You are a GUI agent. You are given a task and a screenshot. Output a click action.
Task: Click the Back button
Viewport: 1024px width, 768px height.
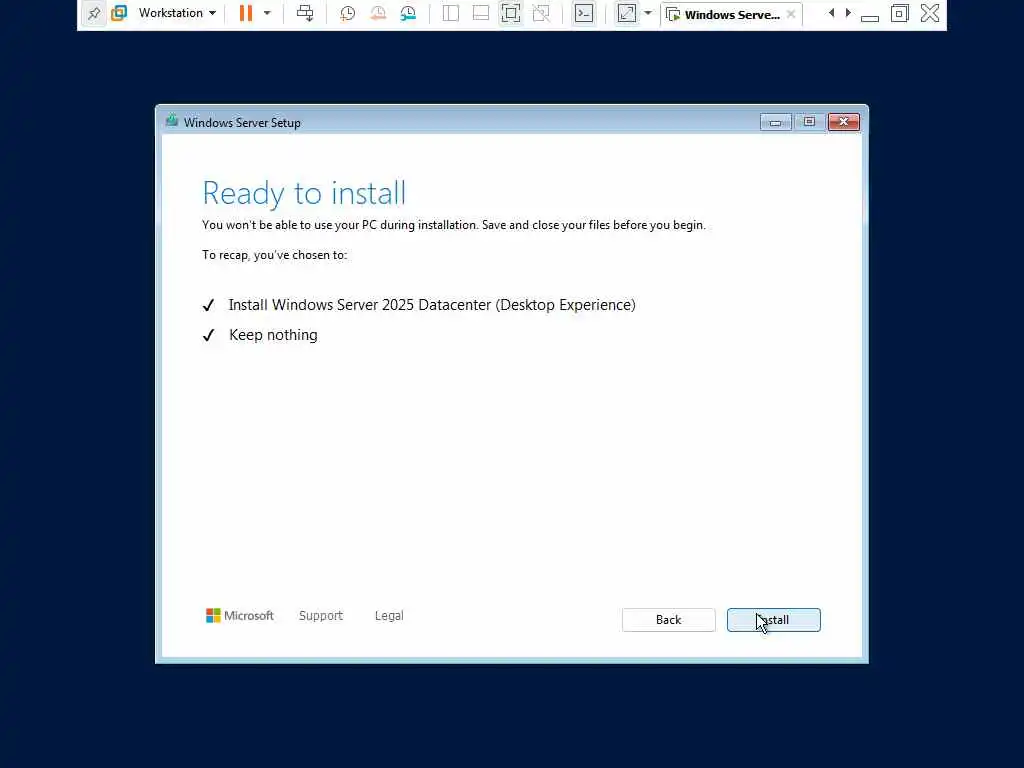point(669,620)
